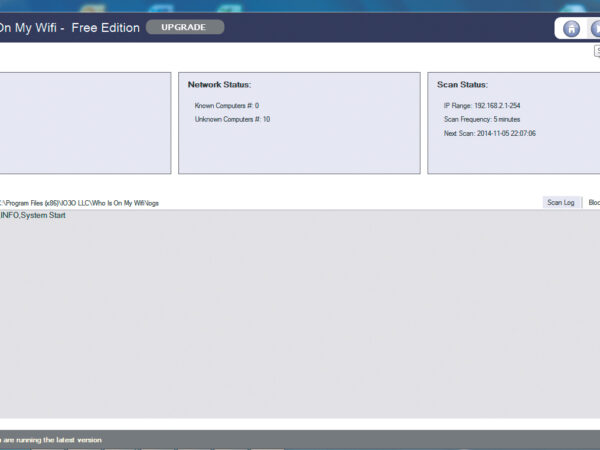Click the Next Scan timestamp
The image size is (600, 450).
click(x=490, y=133)
